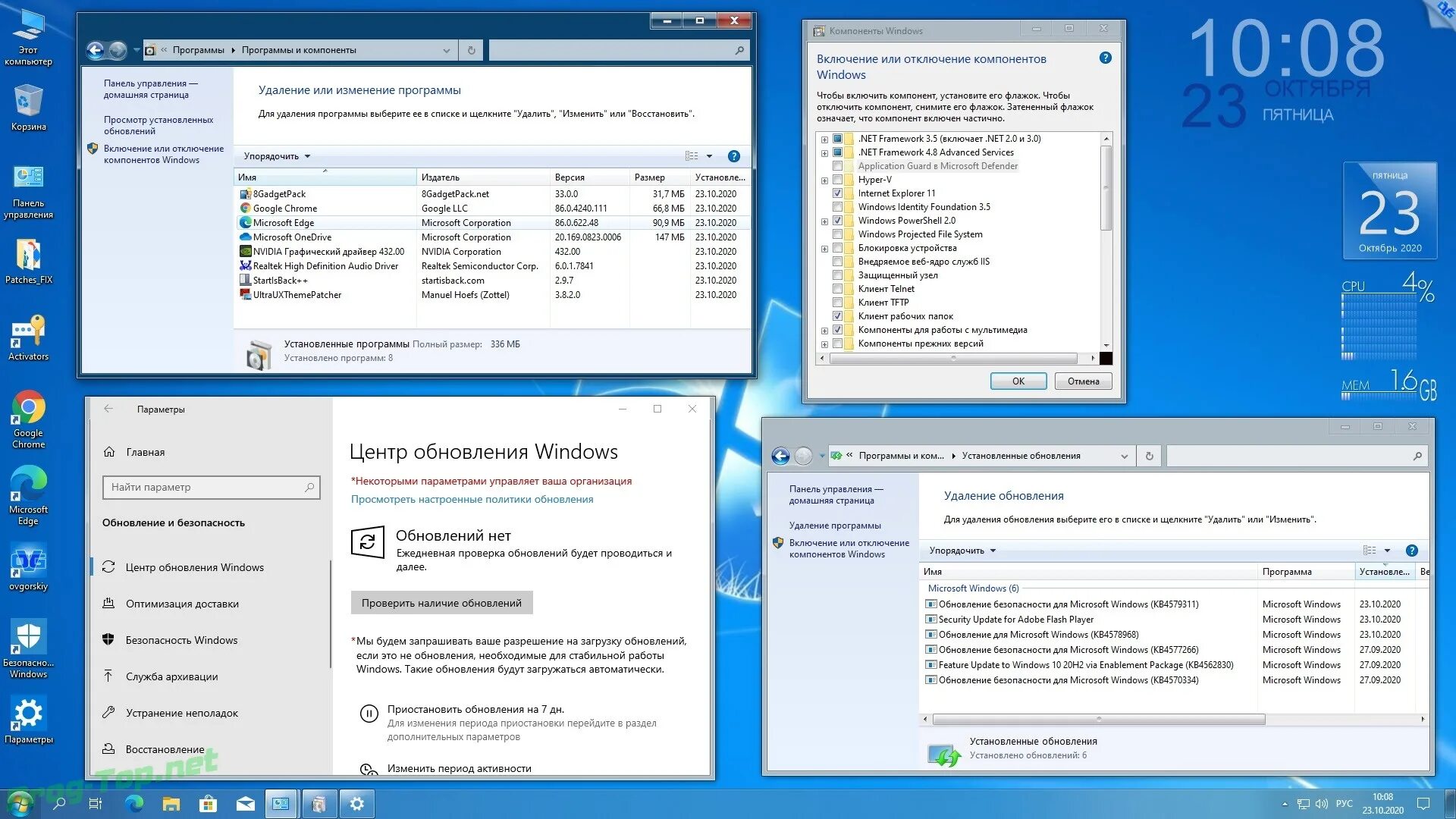Check the Клиент Telnet component box
This screenshot has height=819, width=1456.
[x=838, y=289]
